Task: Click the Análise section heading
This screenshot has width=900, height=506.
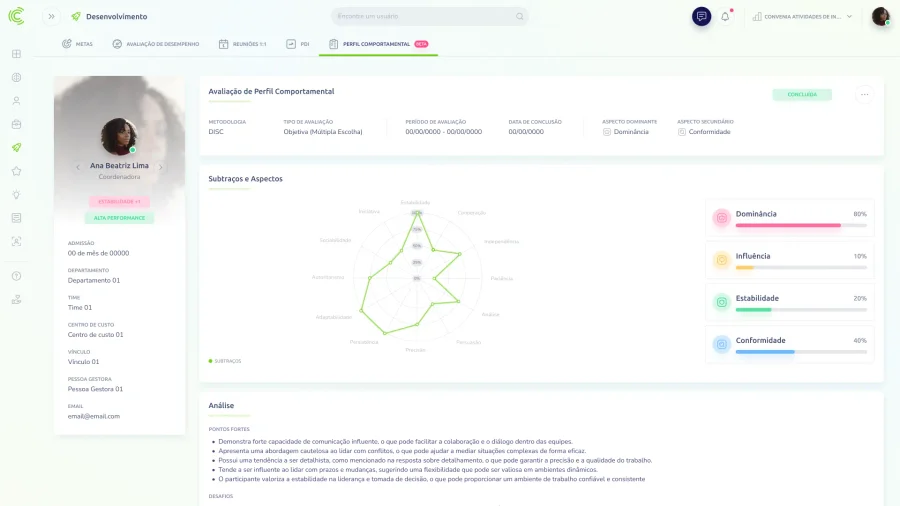Action: [x=221, y=406]
